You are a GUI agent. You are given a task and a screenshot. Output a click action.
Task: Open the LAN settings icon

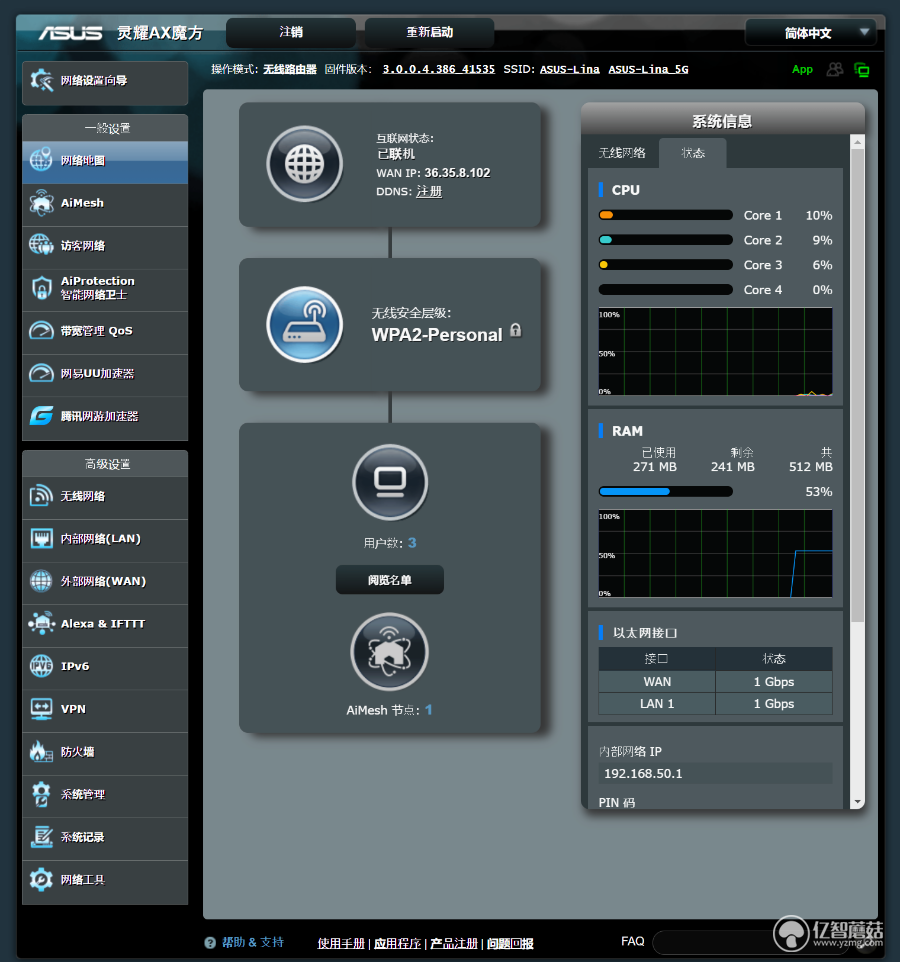click(x=41, y=539)
